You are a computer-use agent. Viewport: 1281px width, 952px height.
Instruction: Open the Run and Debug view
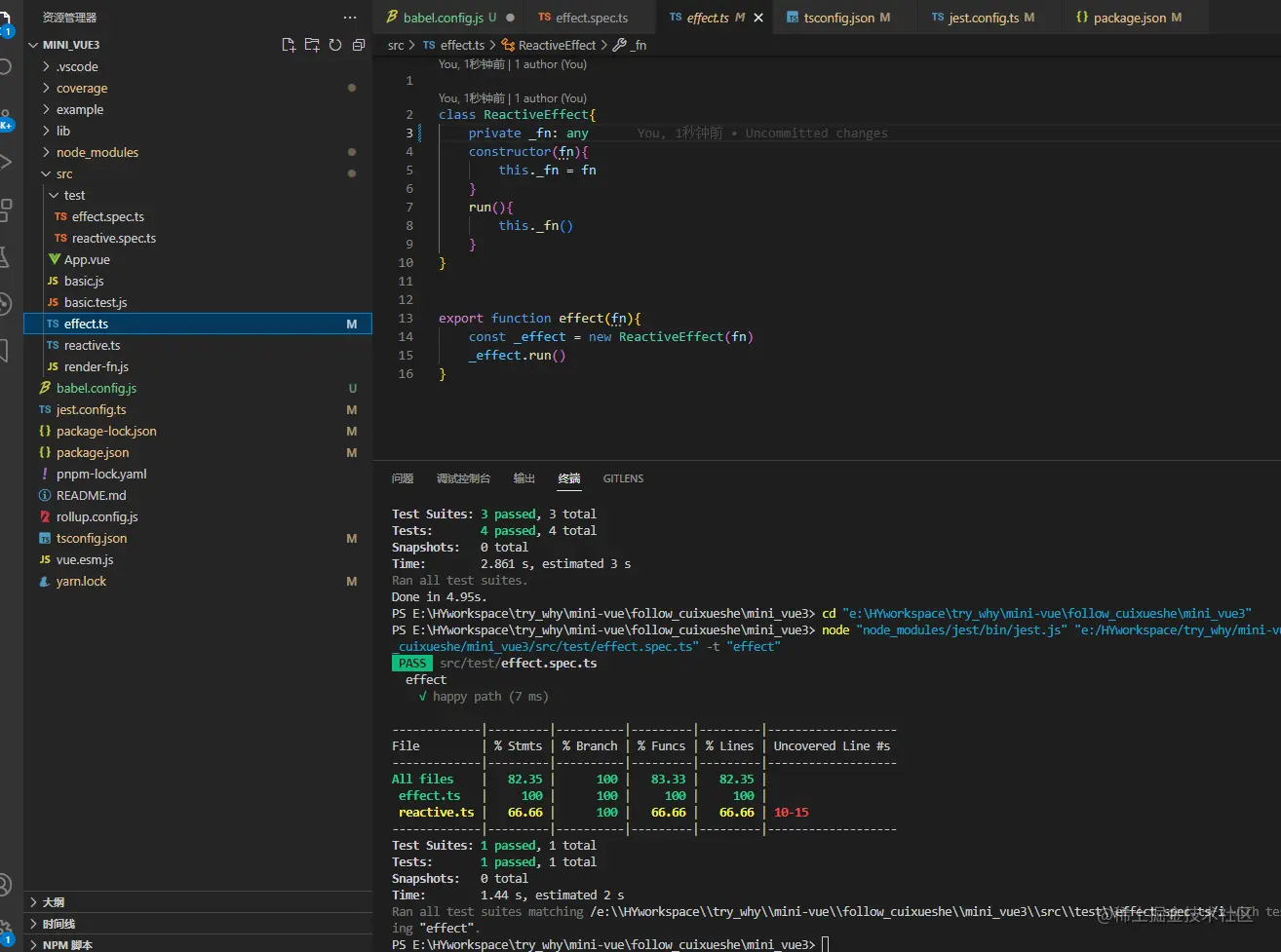click(6, 162)
